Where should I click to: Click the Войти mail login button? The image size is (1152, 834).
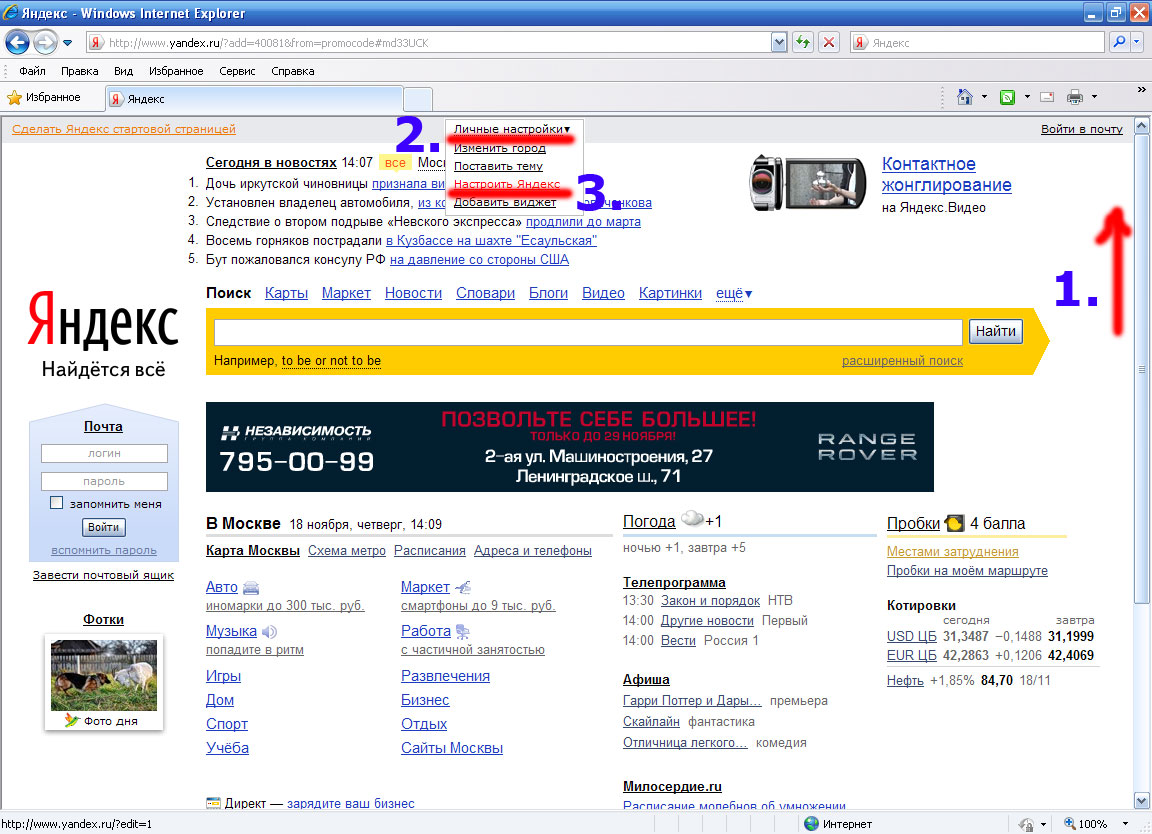click(x=104, y=527)
